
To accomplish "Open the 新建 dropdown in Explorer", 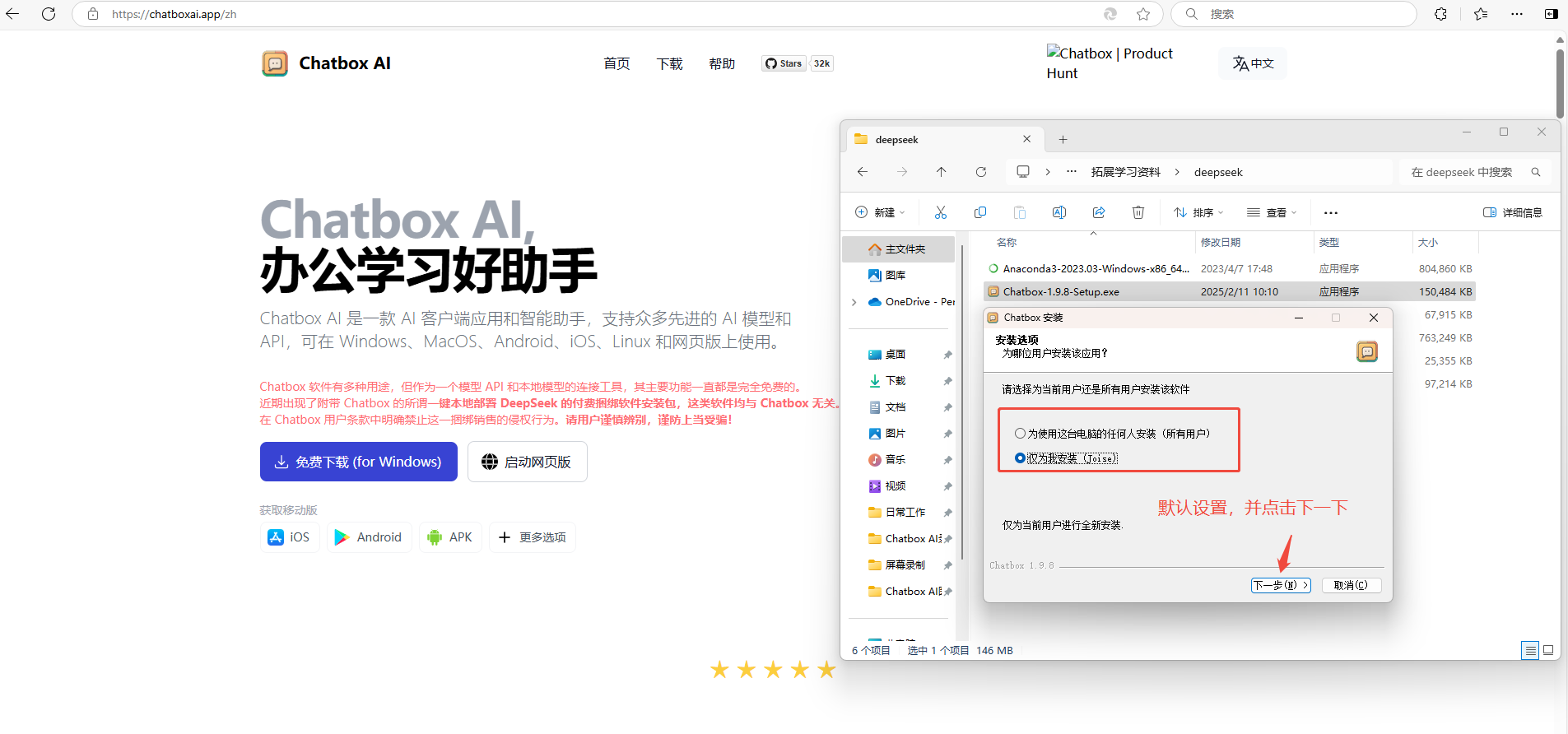I will (x=880, y=212).
